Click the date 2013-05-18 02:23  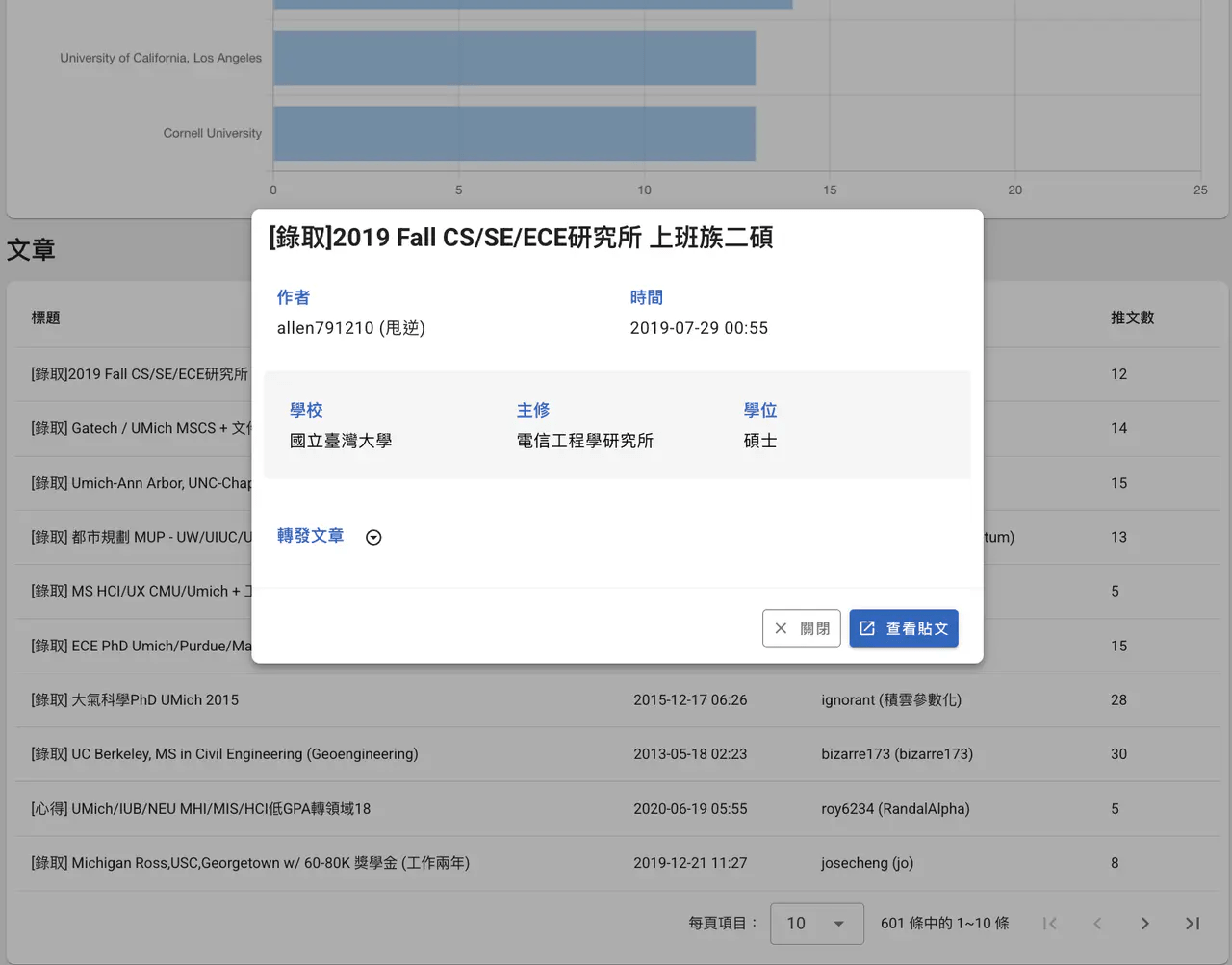[690, 754]
